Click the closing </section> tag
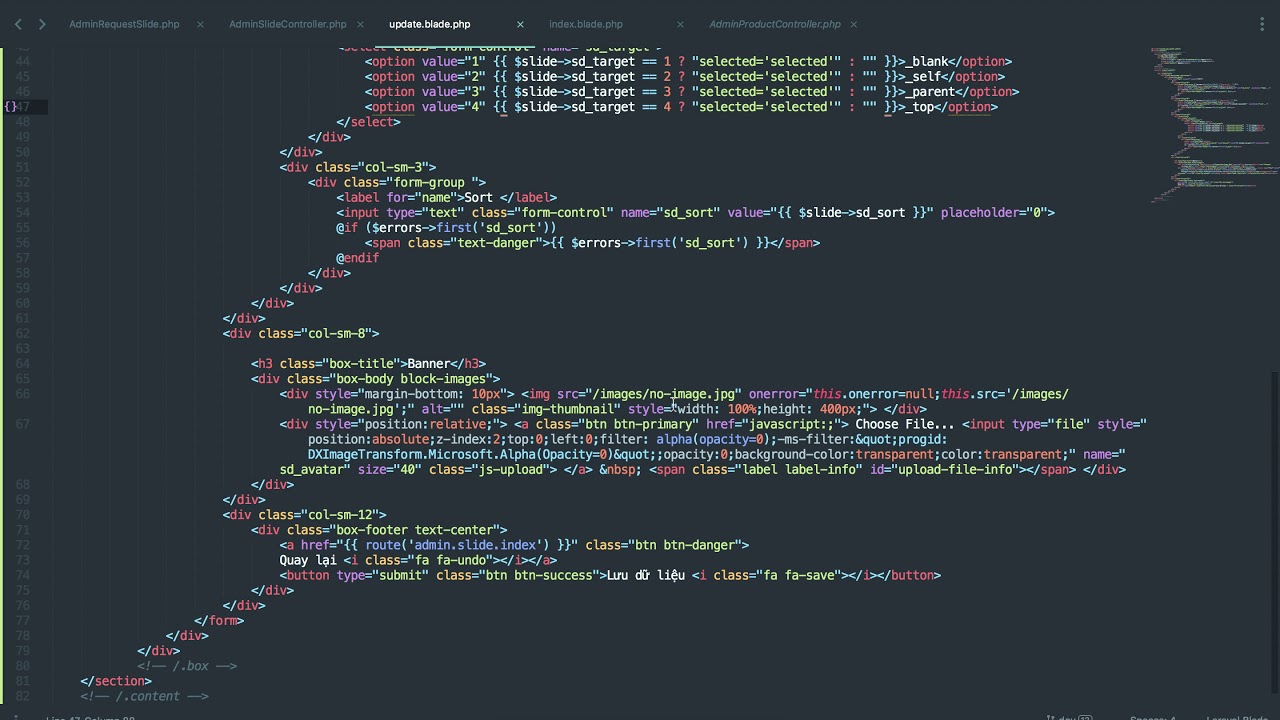The image size is (1280, 720). [116, 681]
